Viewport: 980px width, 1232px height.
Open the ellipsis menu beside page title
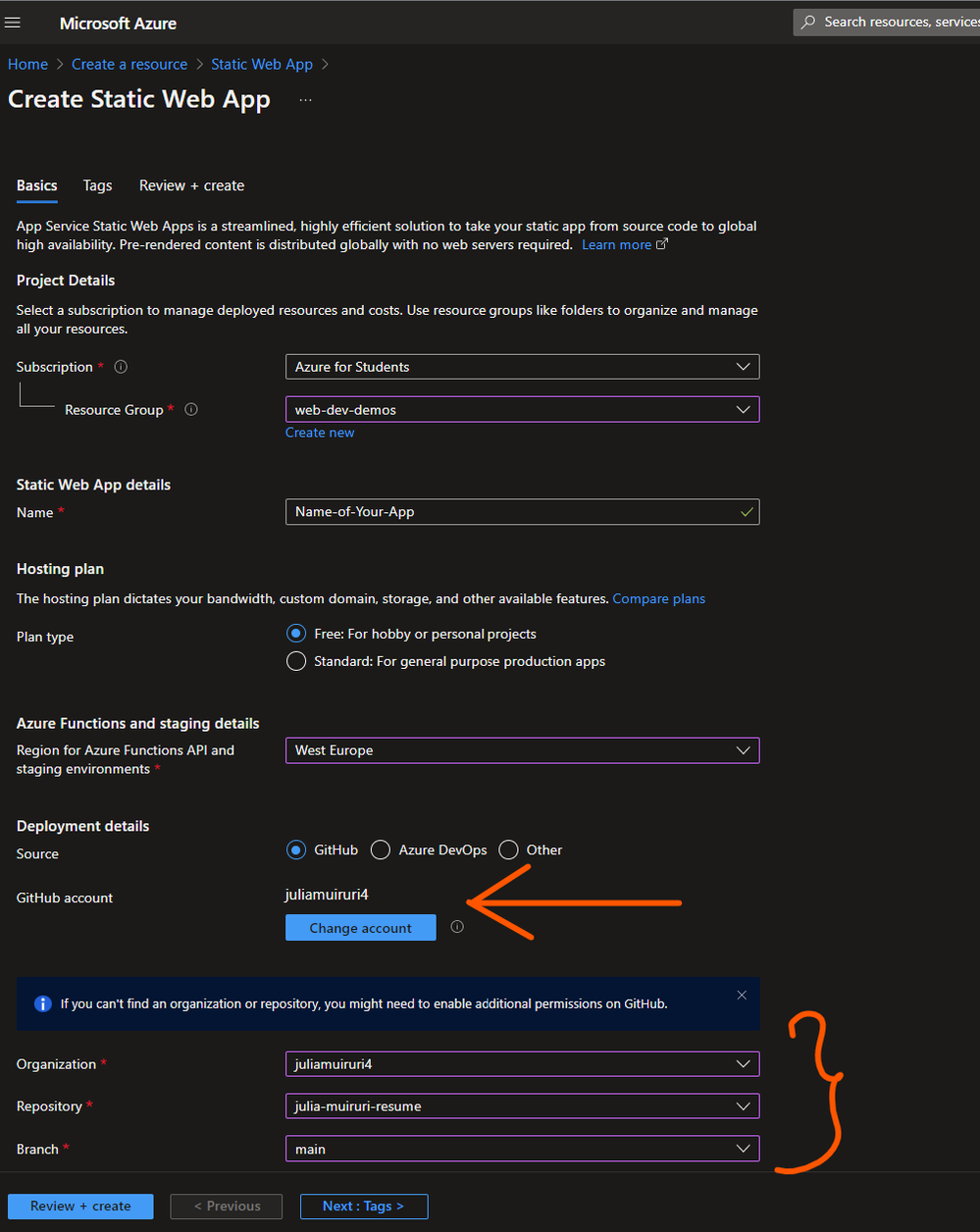[305, 100]
